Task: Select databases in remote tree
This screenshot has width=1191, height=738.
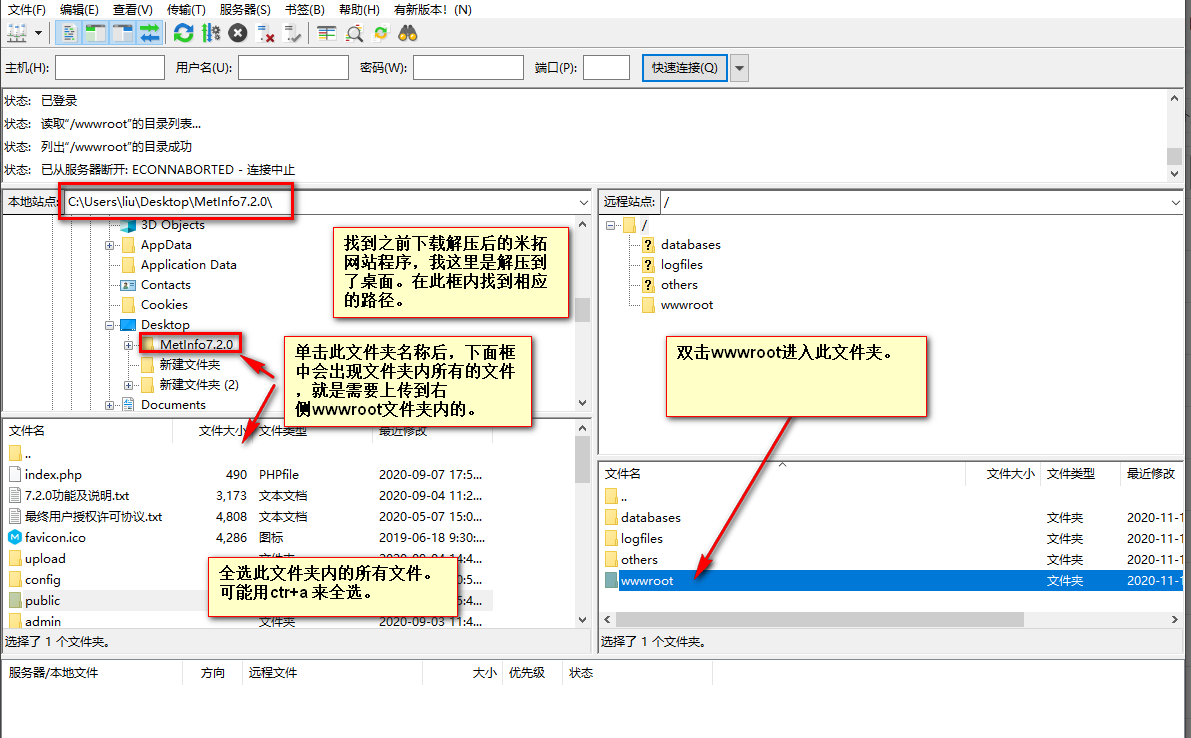Action: [x=690, y=244]
